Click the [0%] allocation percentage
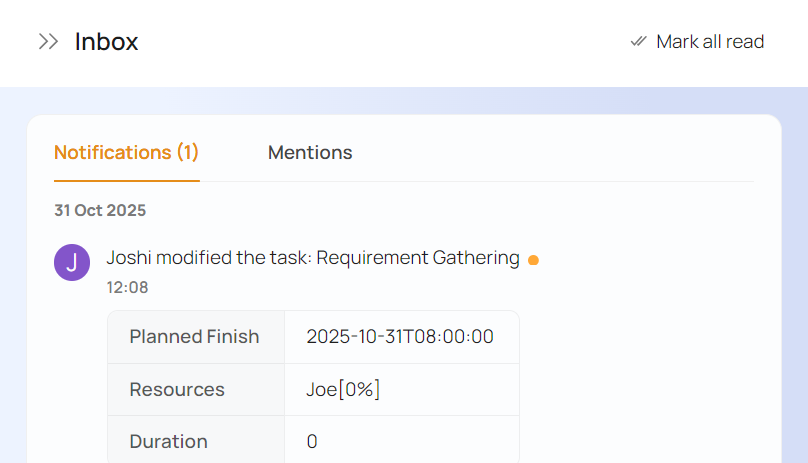This screenshot has height=463, width=808. click(359, 389)
